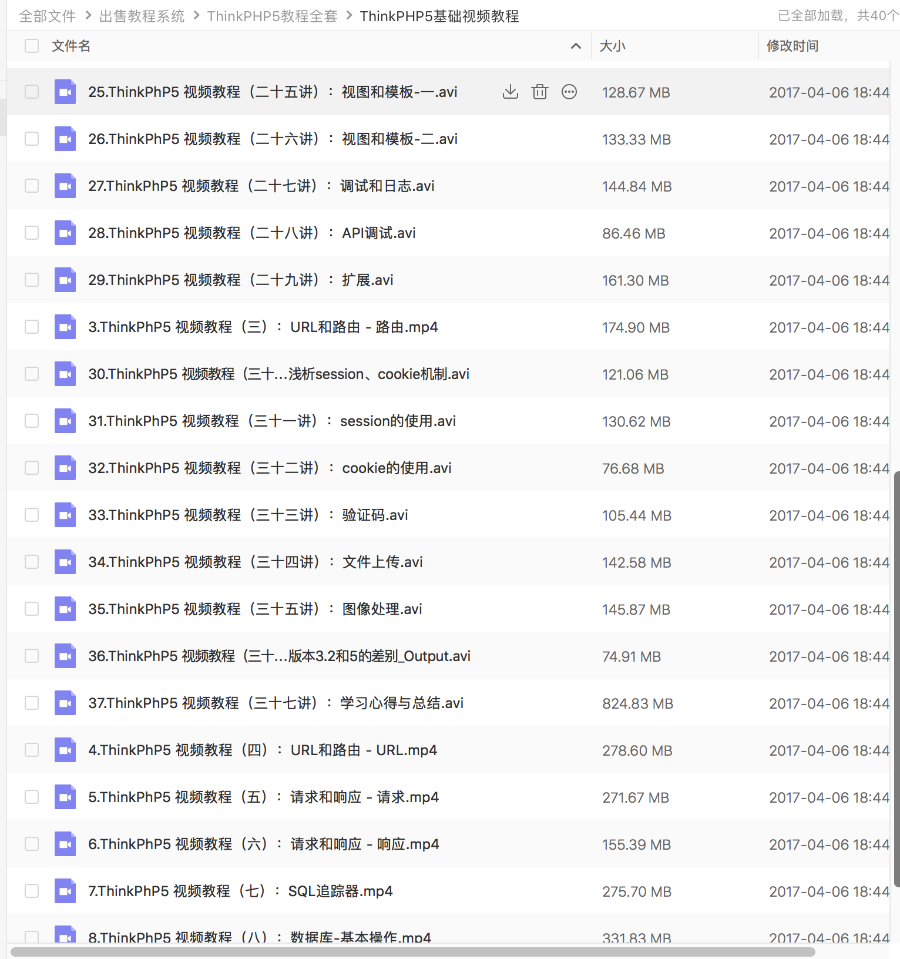This screenshot has height=959, width=900.
Task: Click video file icon for 5.ThinkPhP5 请求.mp4
Action: point(65,797)
